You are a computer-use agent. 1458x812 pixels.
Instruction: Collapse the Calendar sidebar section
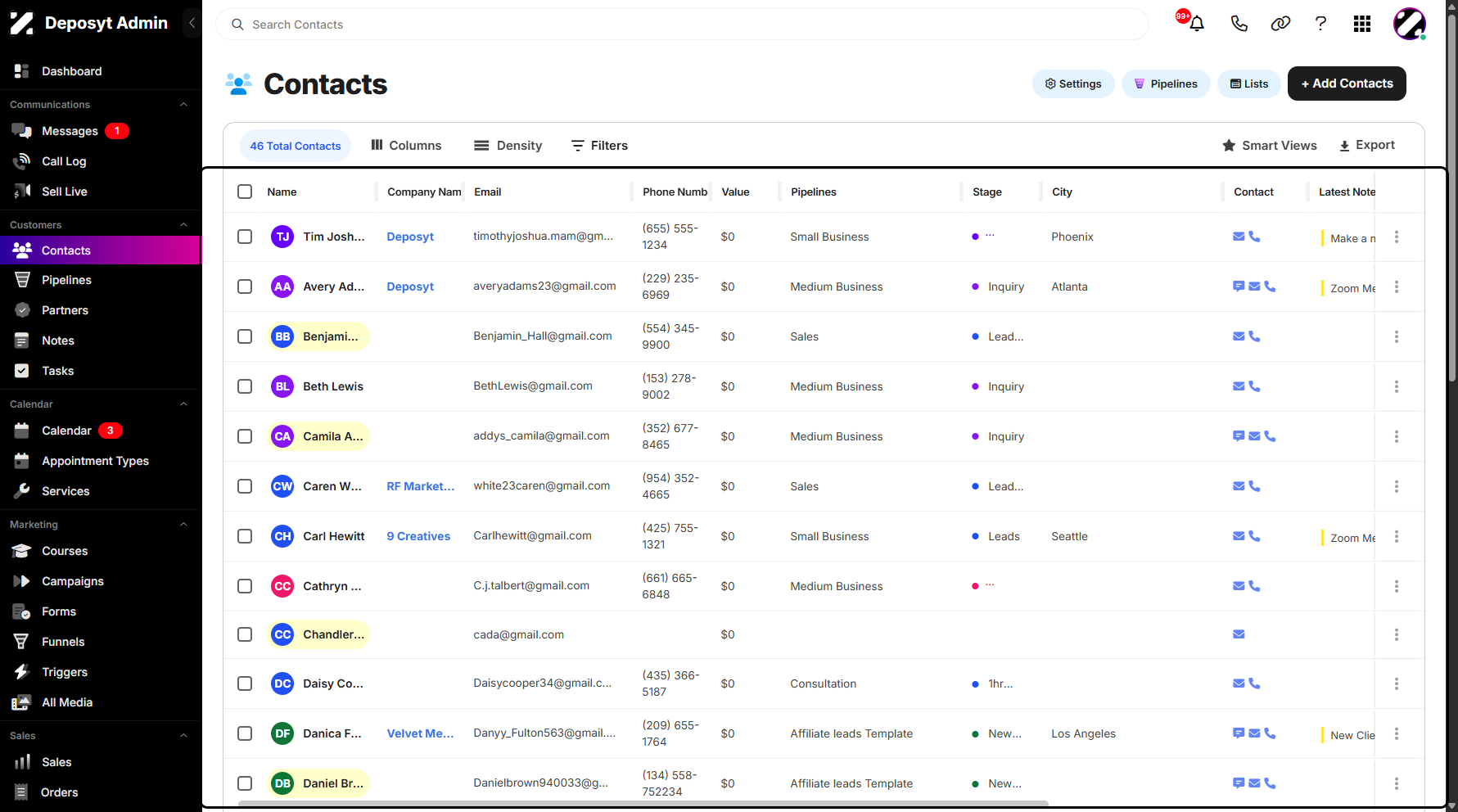pos(183,404)
